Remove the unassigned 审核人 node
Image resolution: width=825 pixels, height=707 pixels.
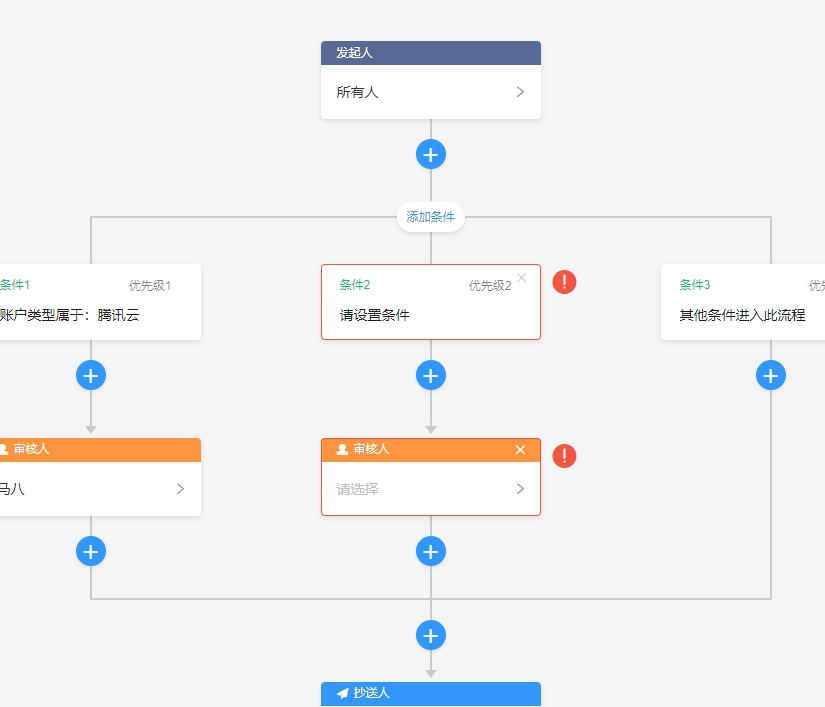pos(520,450)
